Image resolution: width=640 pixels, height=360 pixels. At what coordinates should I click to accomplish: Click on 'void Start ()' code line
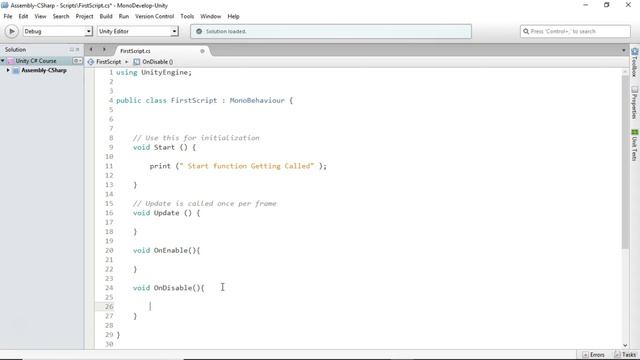[164, 147]
